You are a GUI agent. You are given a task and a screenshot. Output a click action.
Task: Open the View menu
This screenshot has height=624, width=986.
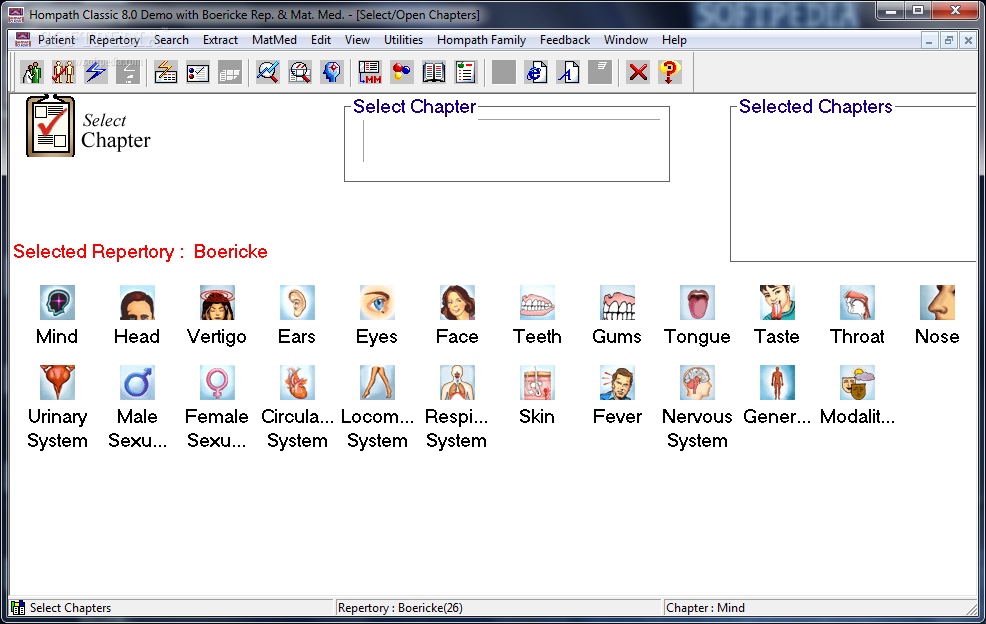coord(357,40)
